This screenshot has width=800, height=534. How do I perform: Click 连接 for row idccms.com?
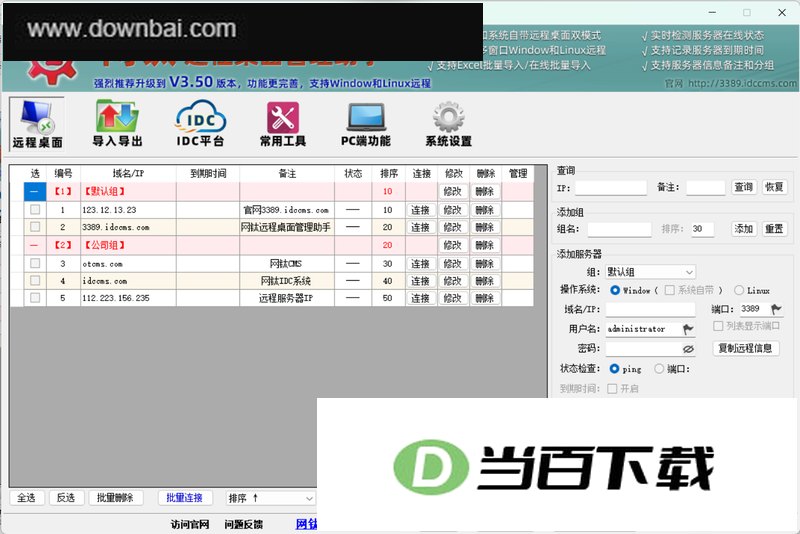click(x=421, y=281)
